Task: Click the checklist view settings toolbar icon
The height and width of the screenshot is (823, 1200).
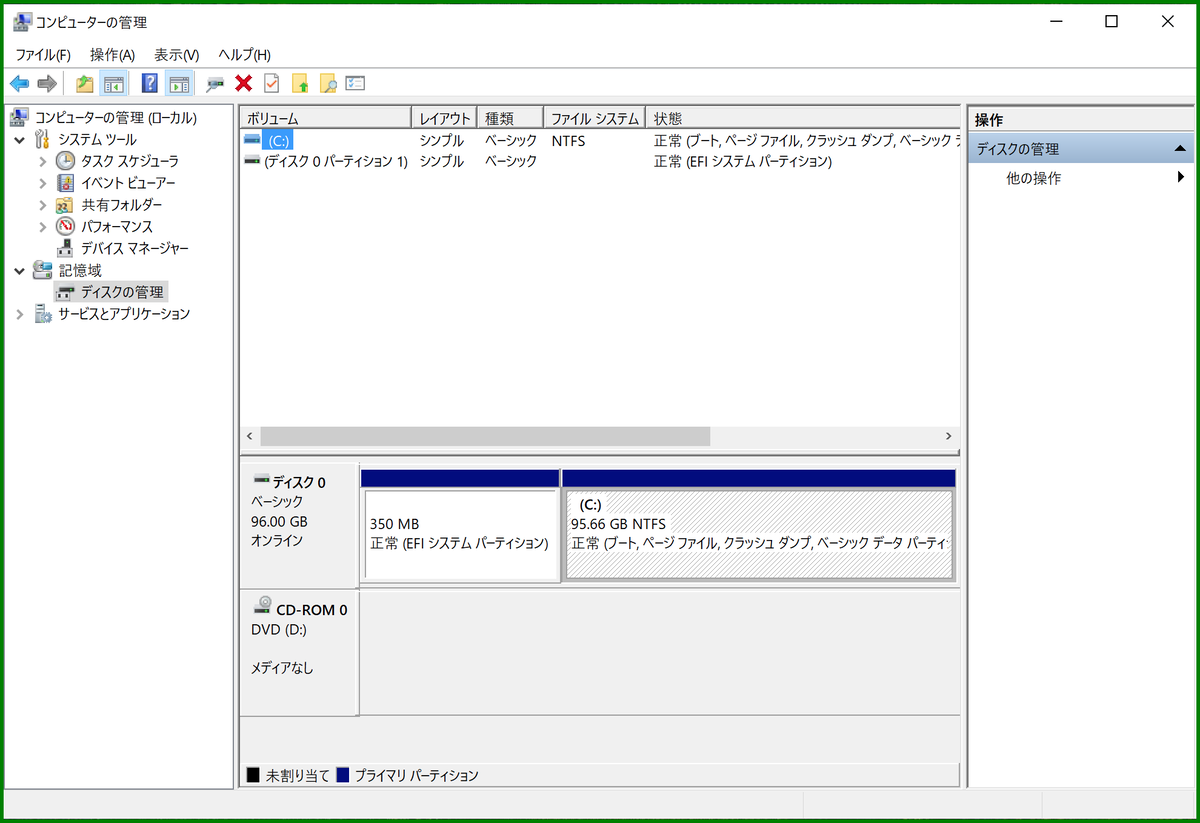Action: click(355, 84)
